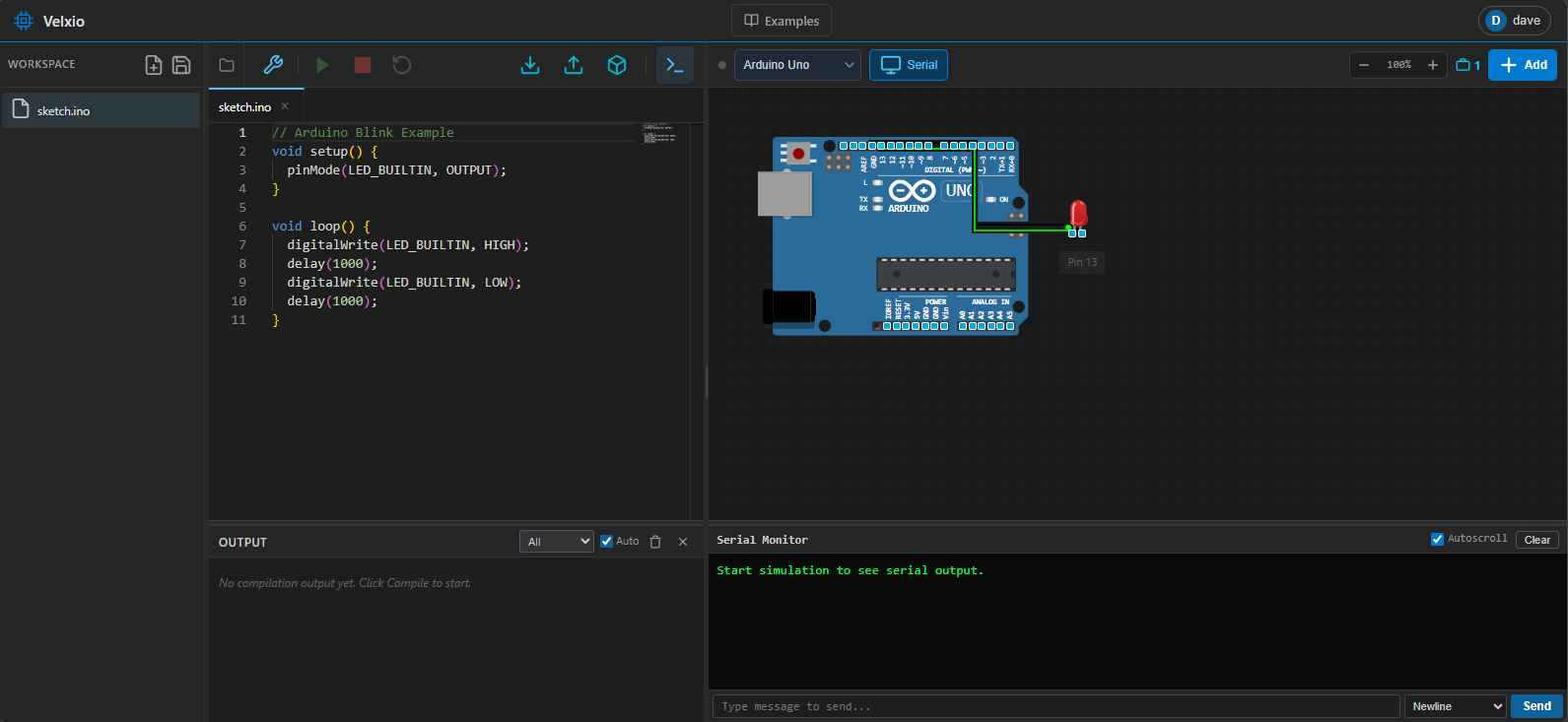The width and height of the screenshot is (1568, 722).
Task: Open the Arduino Uno board dropdown
Action: point(797,65)
